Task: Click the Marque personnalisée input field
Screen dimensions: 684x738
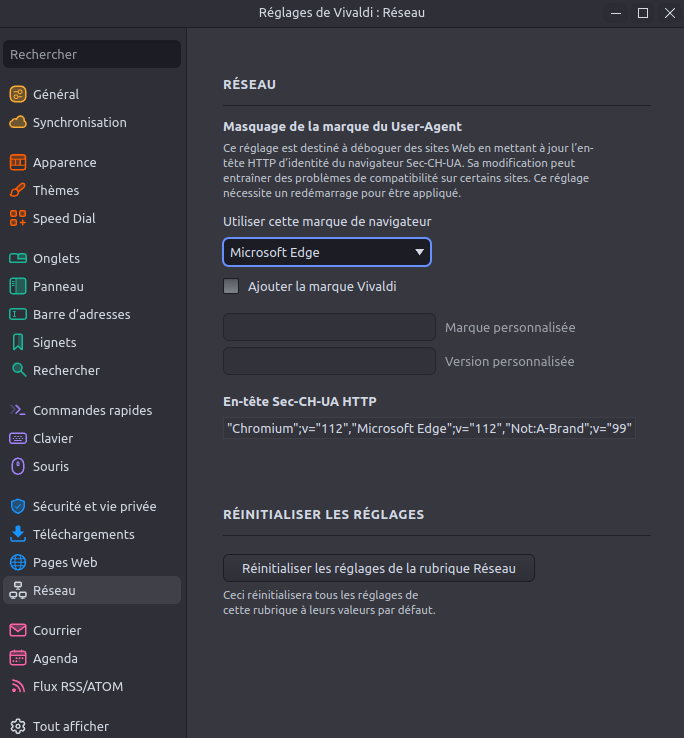Action: (329, 327)
